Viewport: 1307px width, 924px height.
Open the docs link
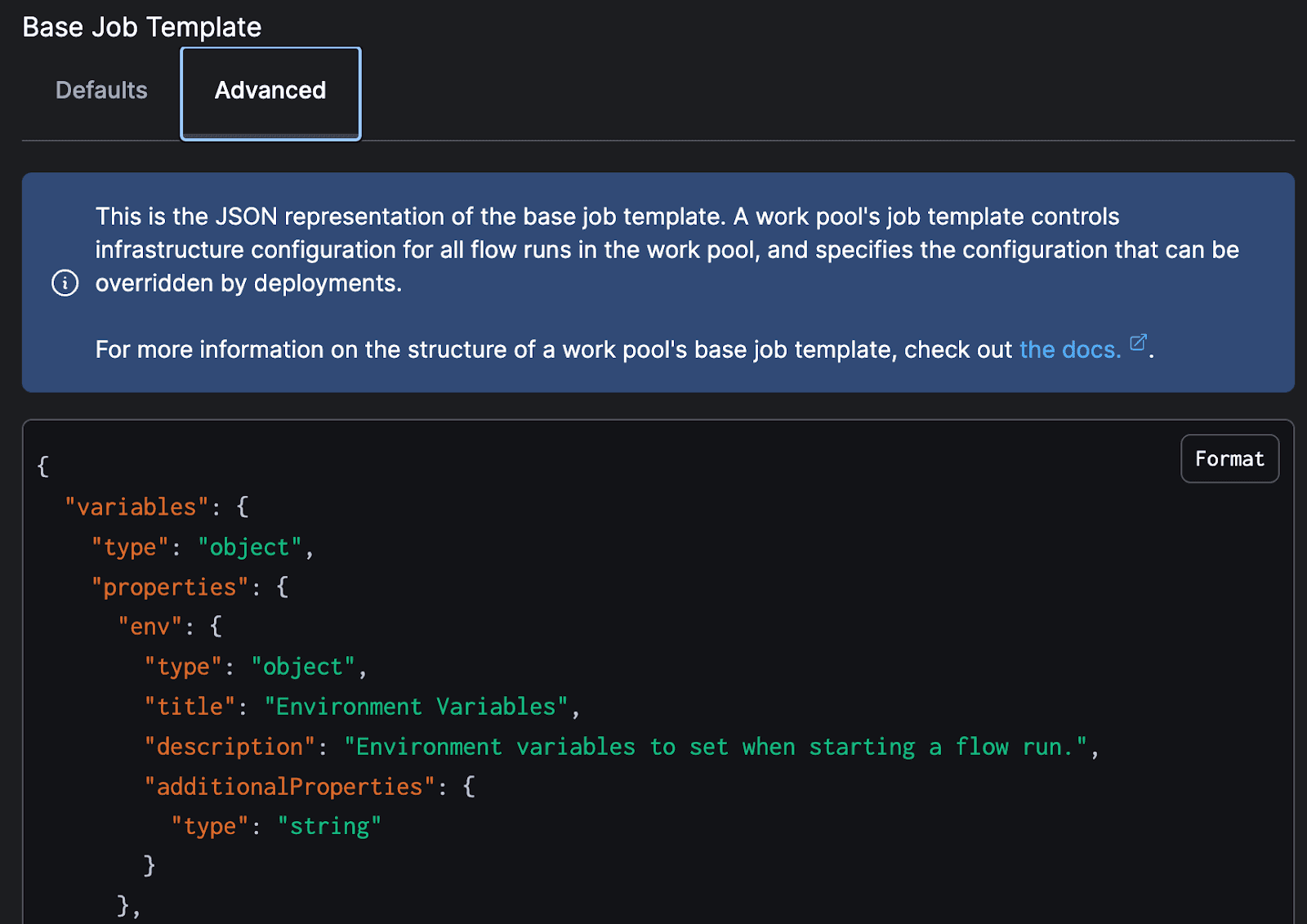[1069, 350]
